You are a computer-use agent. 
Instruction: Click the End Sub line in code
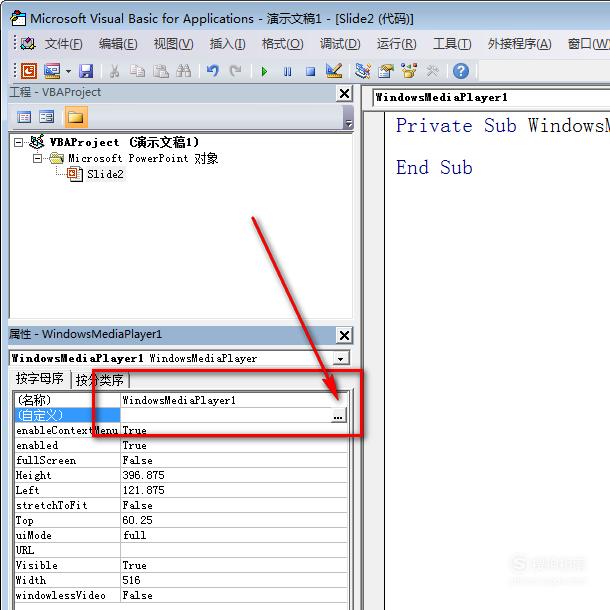(434, 168)
